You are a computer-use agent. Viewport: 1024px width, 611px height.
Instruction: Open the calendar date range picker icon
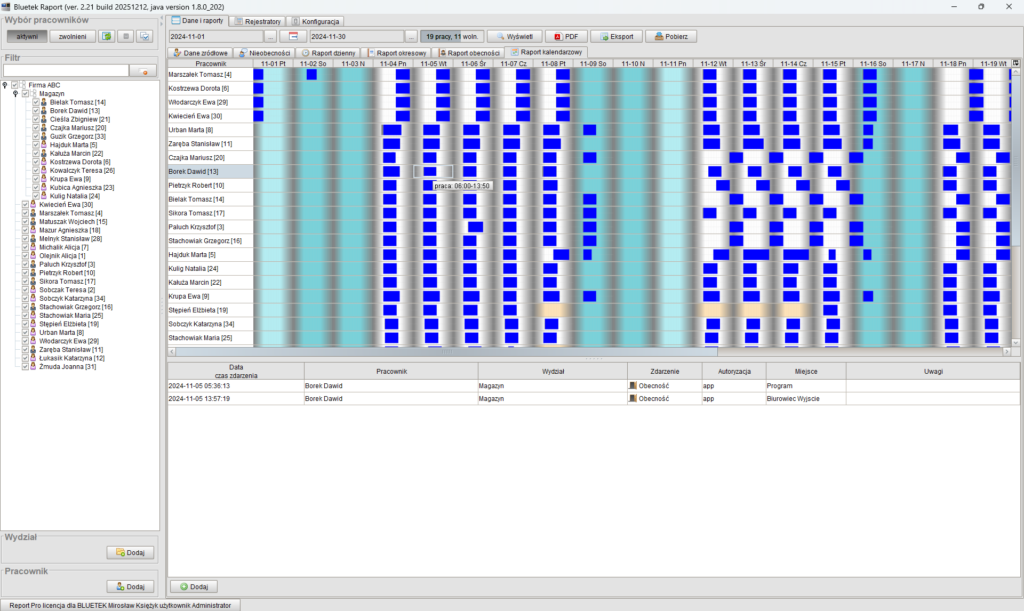click(x=294, y=36)
